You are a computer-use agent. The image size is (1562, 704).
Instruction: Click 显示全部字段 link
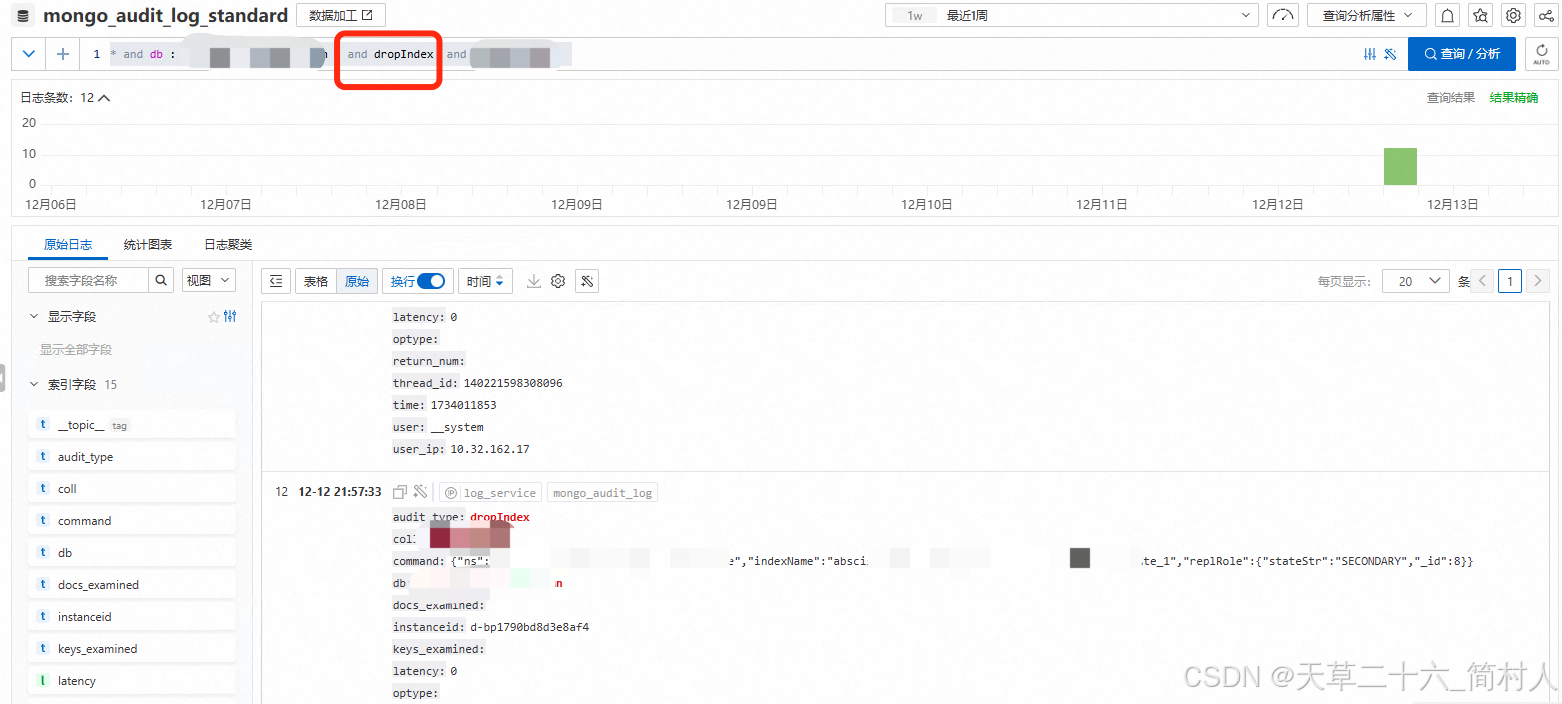[x=76, y=350]
